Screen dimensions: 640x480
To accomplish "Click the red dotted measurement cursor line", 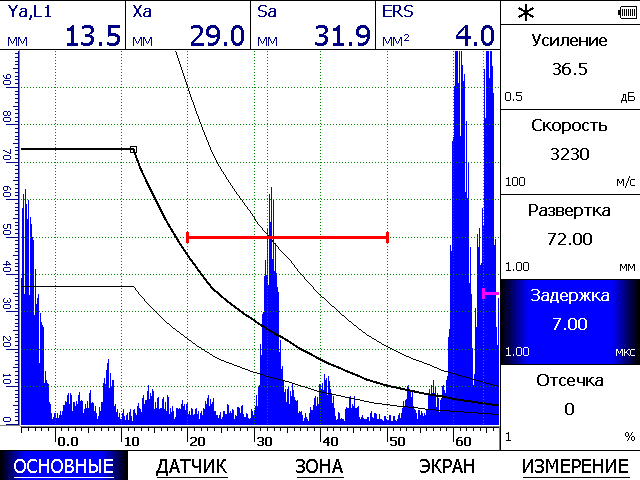I will click(x=268, y=238).
